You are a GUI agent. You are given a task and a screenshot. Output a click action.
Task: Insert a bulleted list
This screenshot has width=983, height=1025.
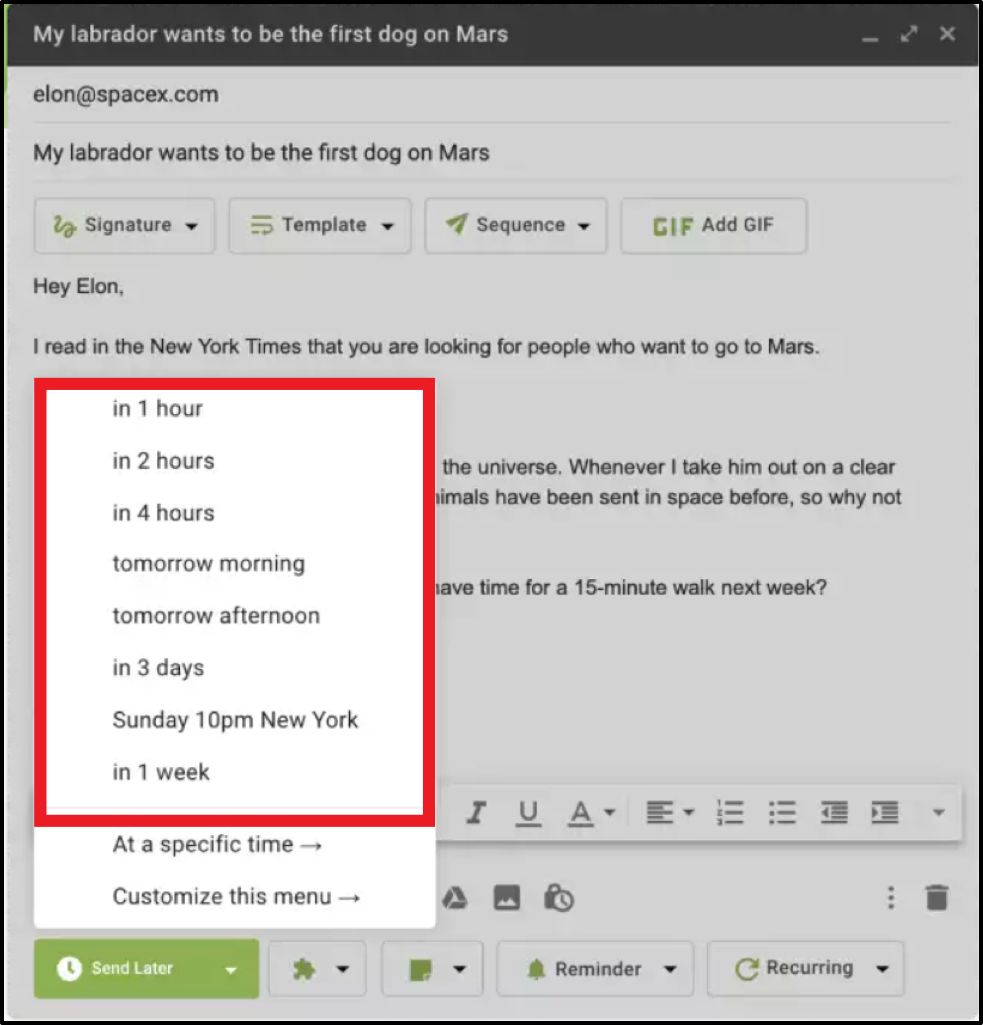[x=781, y=813]
